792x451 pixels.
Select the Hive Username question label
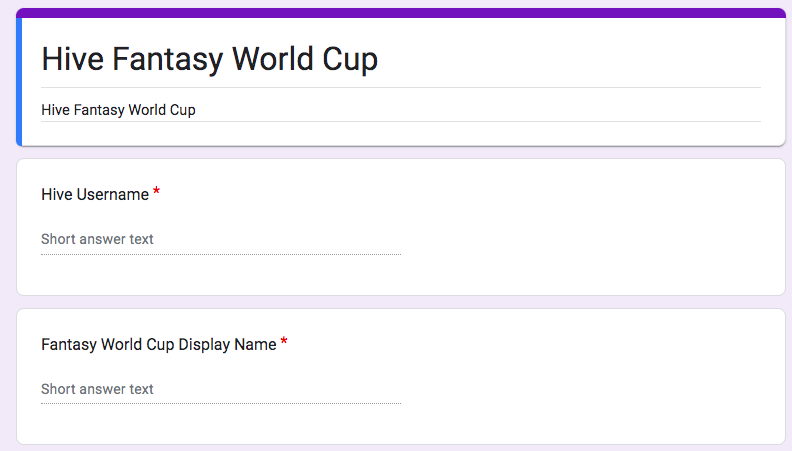[x=95, y=194]
